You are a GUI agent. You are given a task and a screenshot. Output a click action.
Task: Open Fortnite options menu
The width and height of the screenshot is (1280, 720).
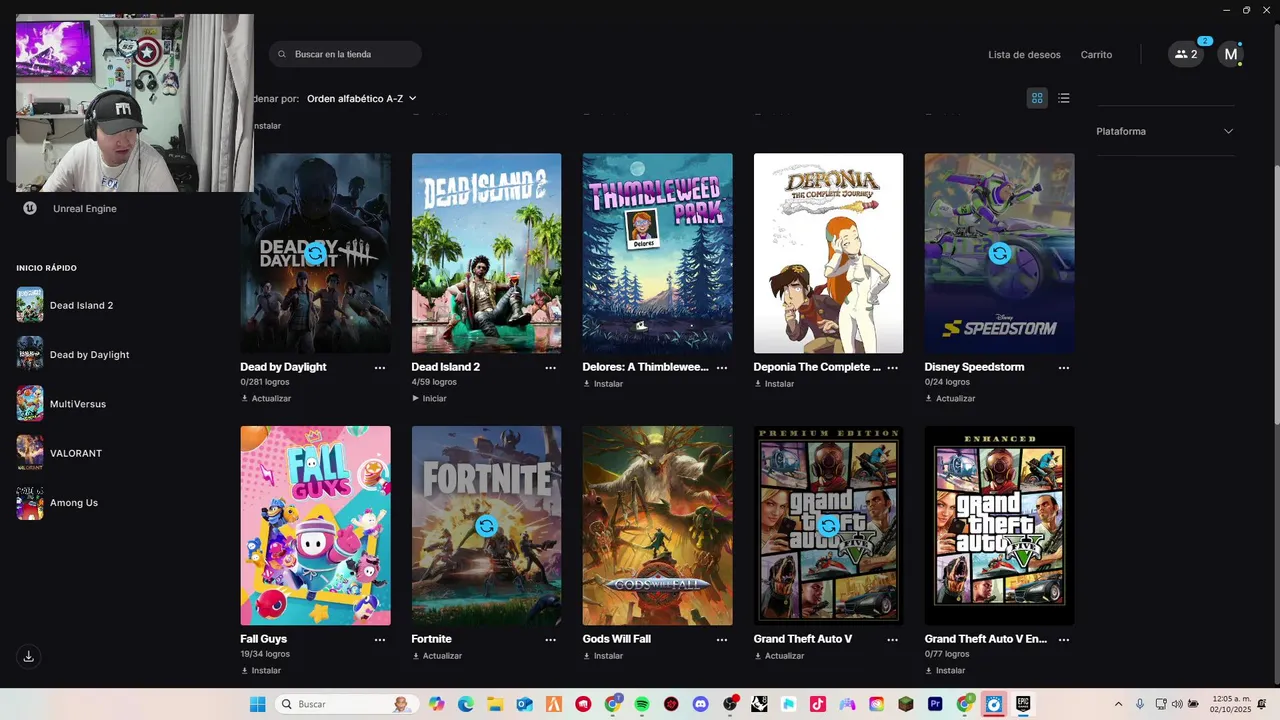point(551,640)
